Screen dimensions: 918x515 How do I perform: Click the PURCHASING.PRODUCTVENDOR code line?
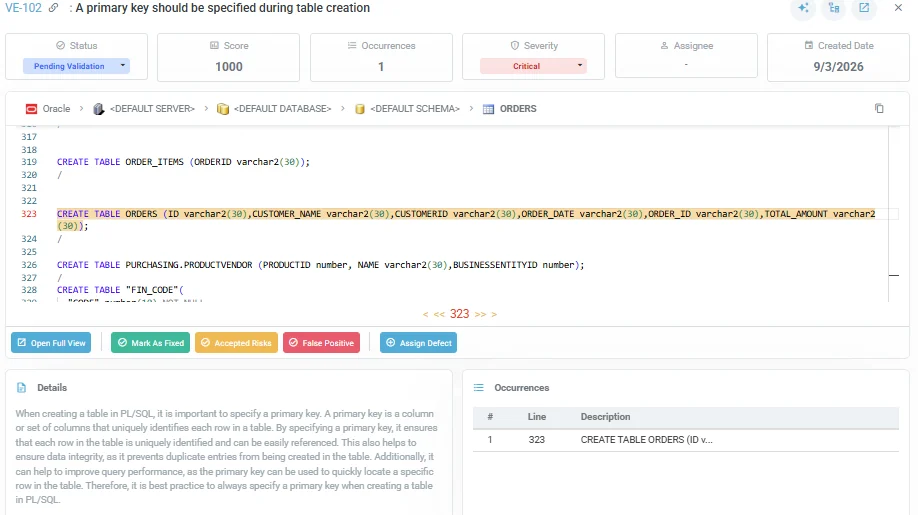tap(320, 265)
